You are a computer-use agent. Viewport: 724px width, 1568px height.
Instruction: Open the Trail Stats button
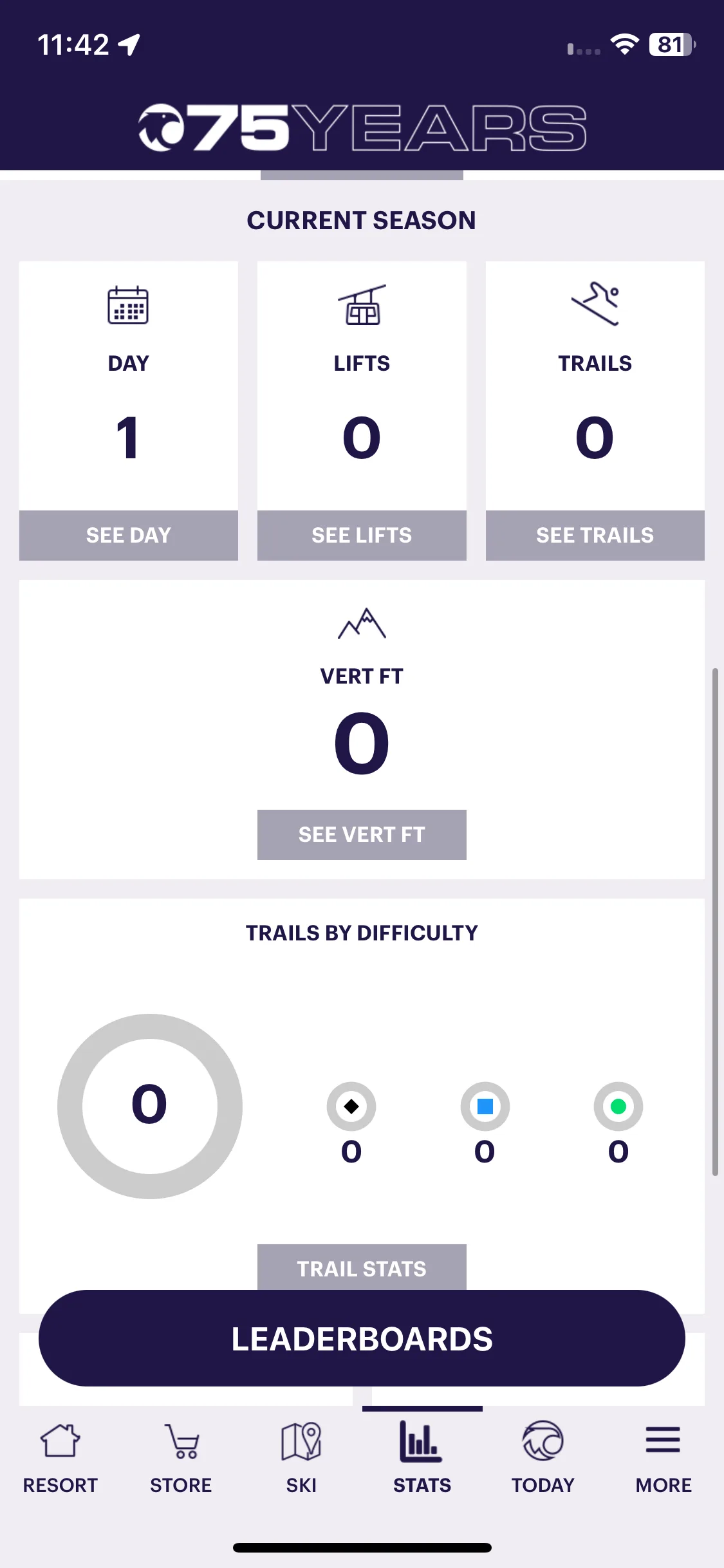point(362,1267)
